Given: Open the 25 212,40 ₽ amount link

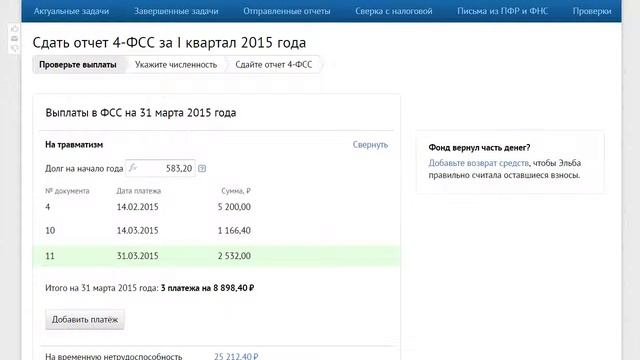Looking at the screenshot, I should click(x=236, y=356).
